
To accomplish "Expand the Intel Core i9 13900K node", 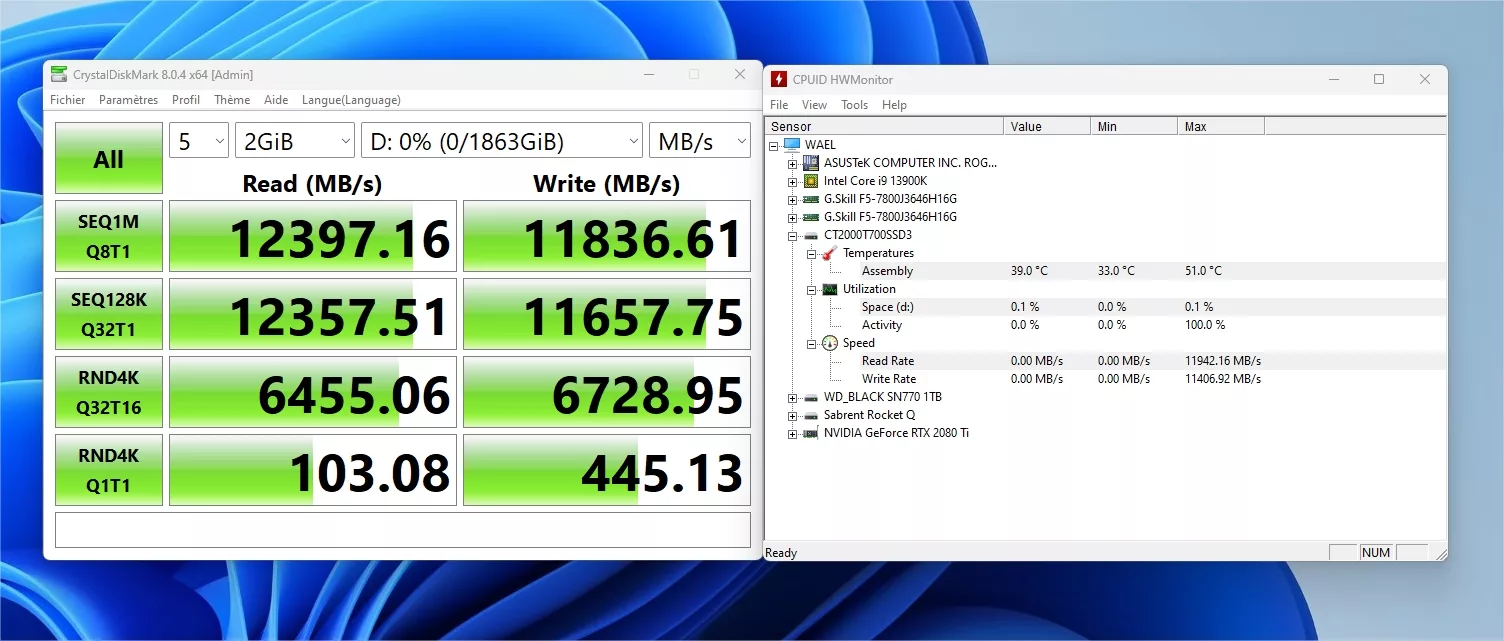I will click(x=792, y=181).
